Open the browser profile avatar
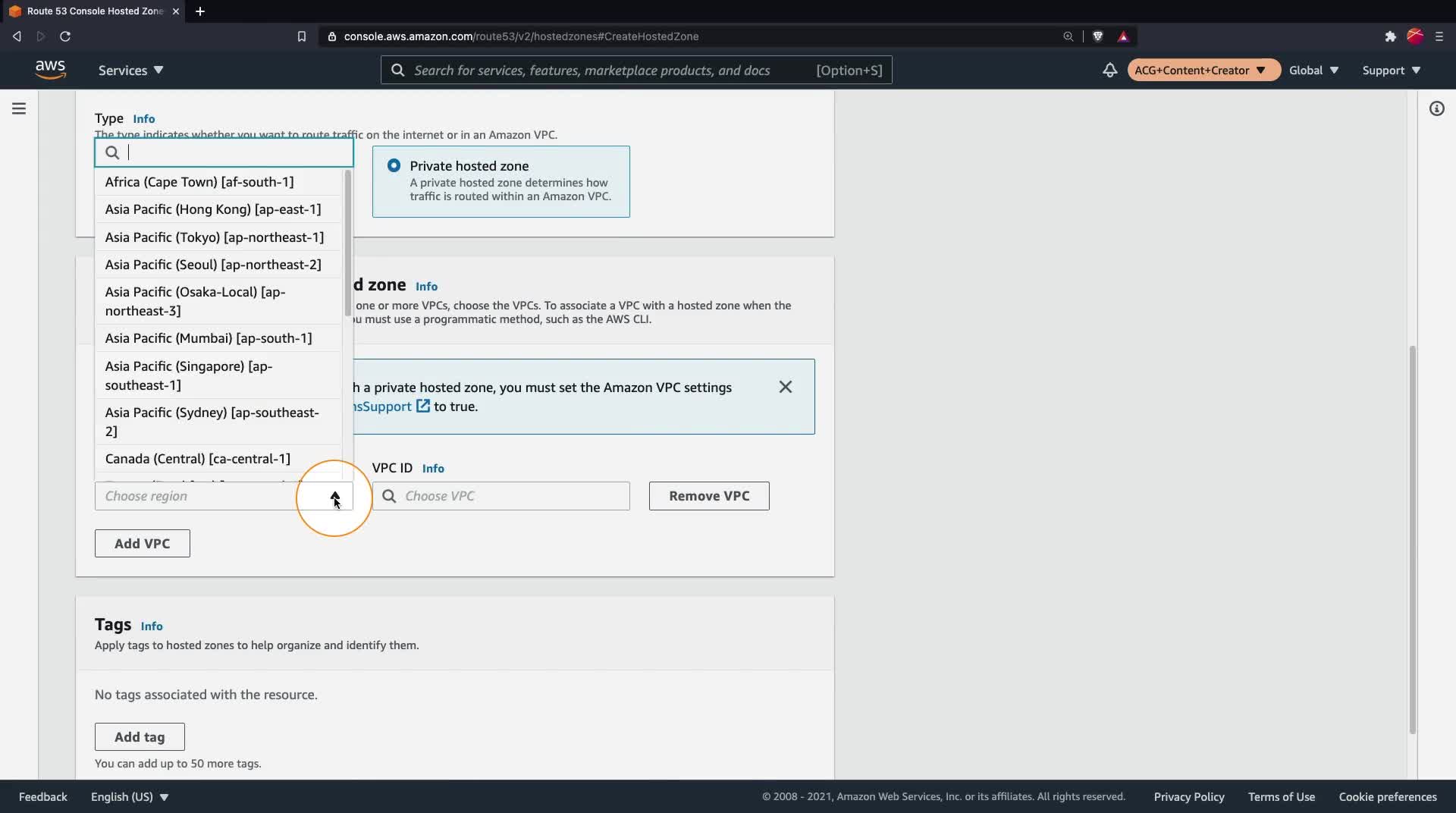 [1414, 36]
